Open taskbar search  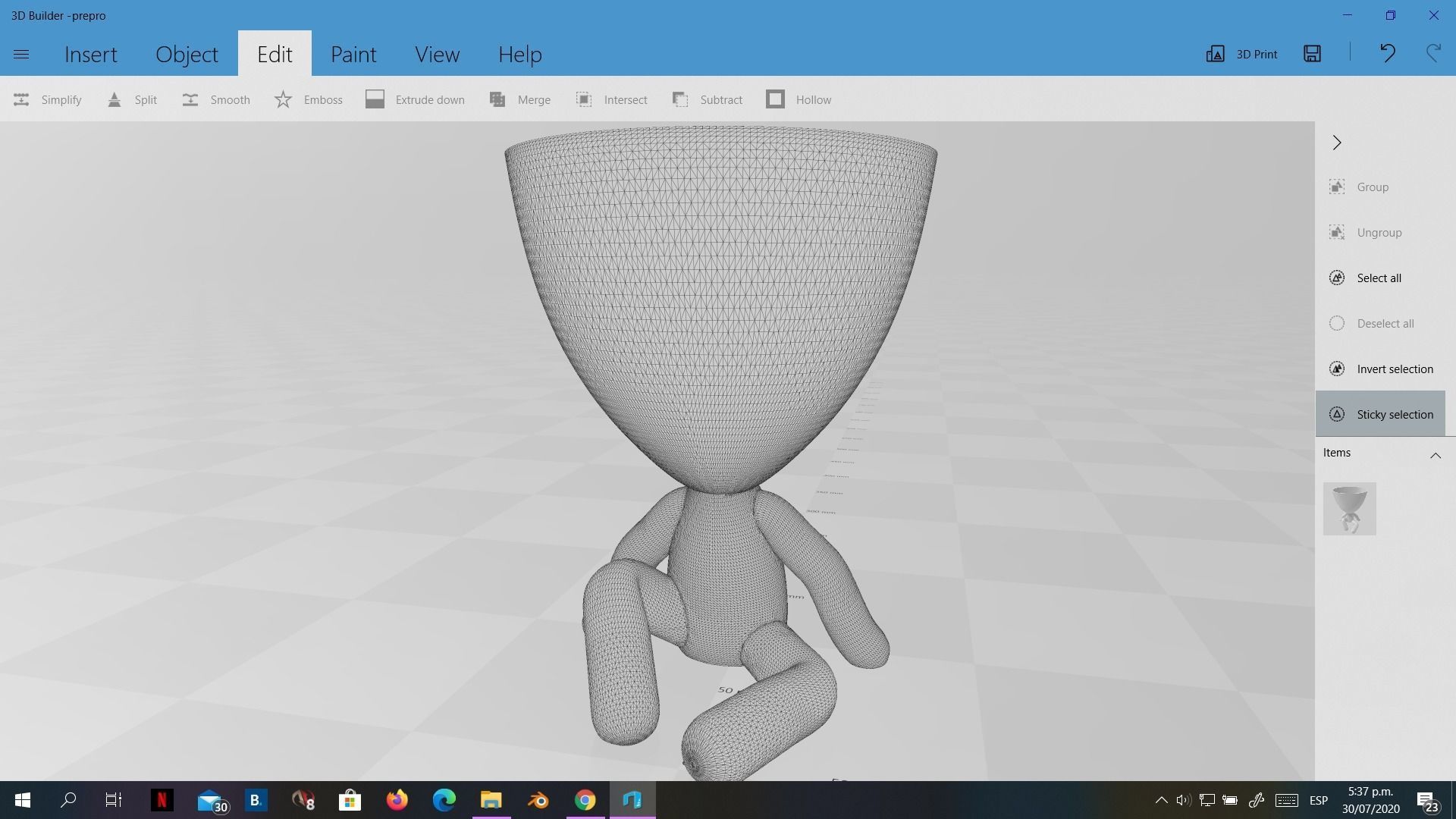(x=68, y=800)
